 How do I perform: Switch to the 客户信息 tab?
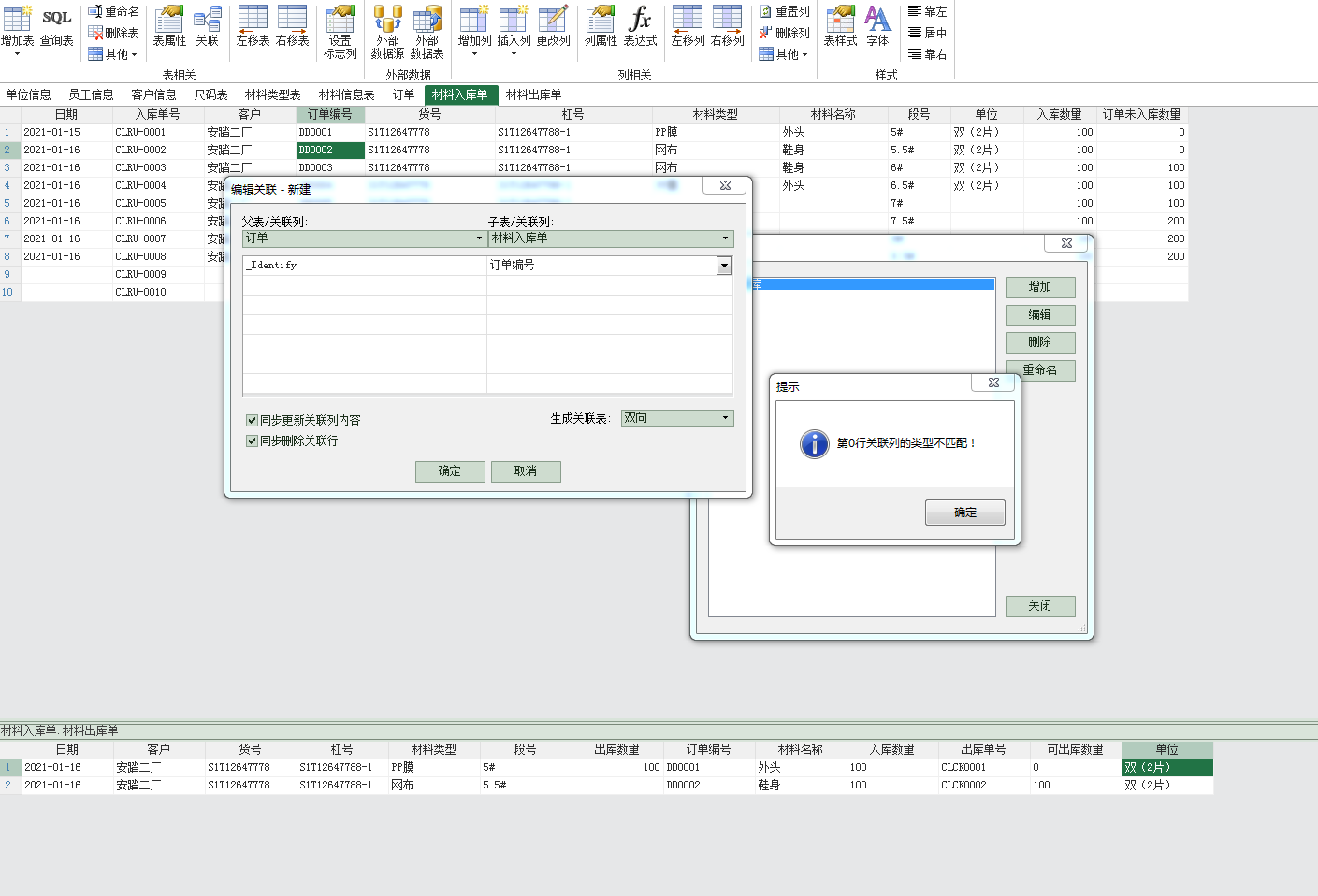click(154, 94)
